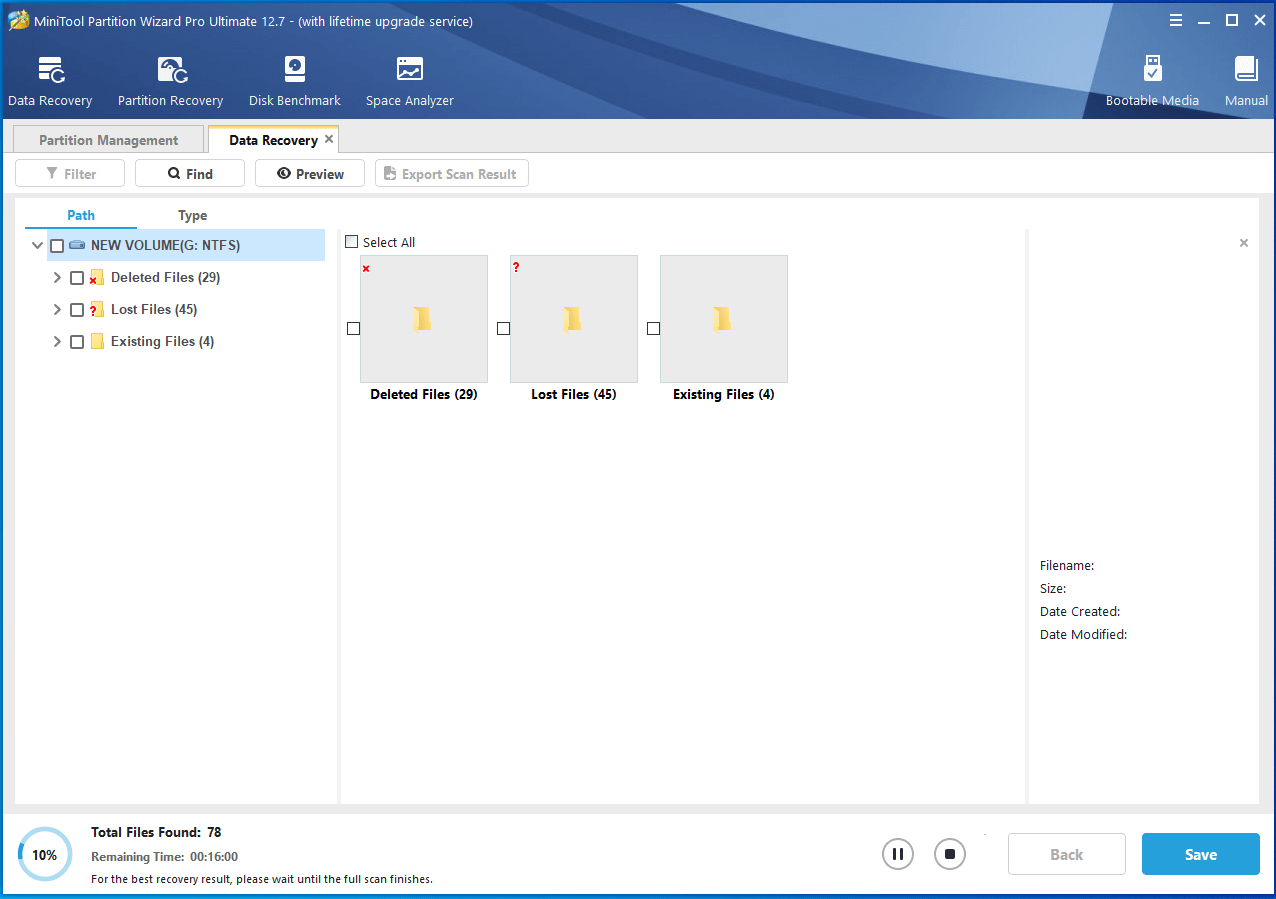Close the file details preview panel
This screenshot has height=899, width=1276.
click(x=1244, y=243)
